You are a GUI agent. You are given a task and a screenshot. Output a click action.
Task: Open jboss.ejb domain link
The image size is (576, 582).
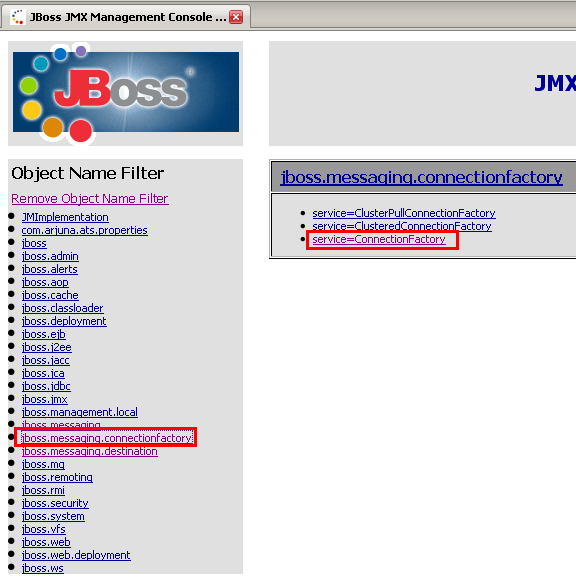tap(43, 334)
